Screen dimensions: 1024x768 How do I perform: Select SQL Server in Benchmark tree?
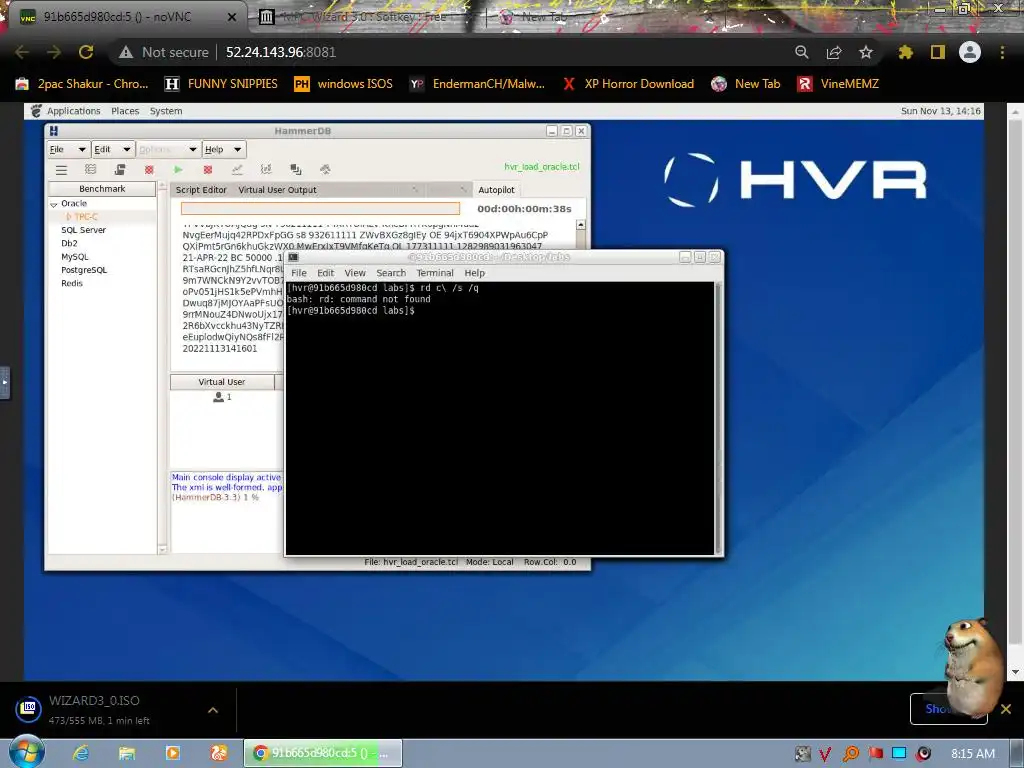tap(83, 230)
